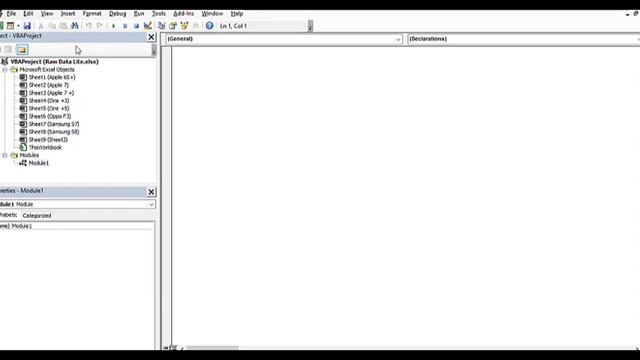Click the Copy toolbar icon
Viewport: 640px width, 360px height.
[52, 26]
